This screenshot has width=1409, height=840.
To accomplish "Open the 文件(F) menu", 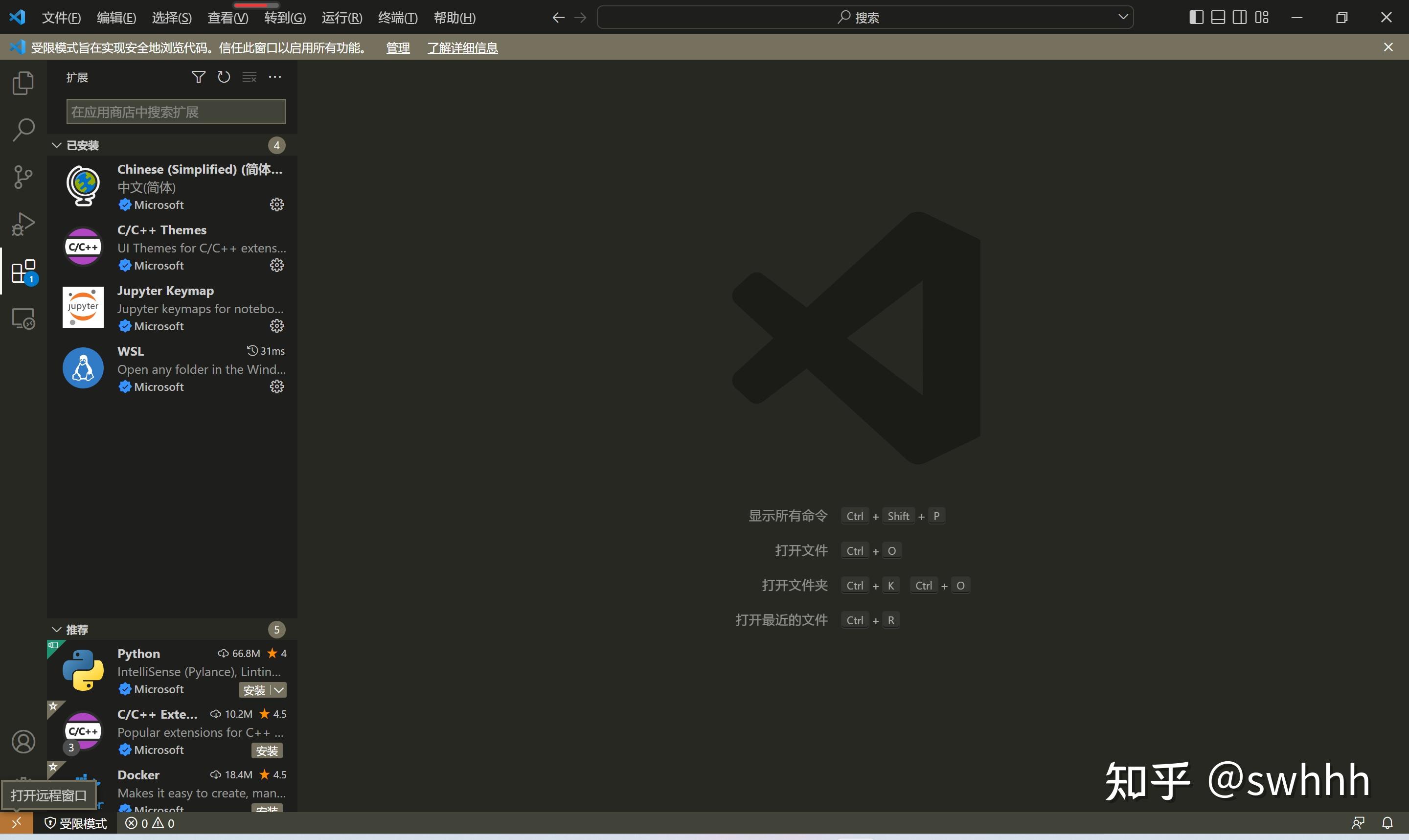I will 61,17.
